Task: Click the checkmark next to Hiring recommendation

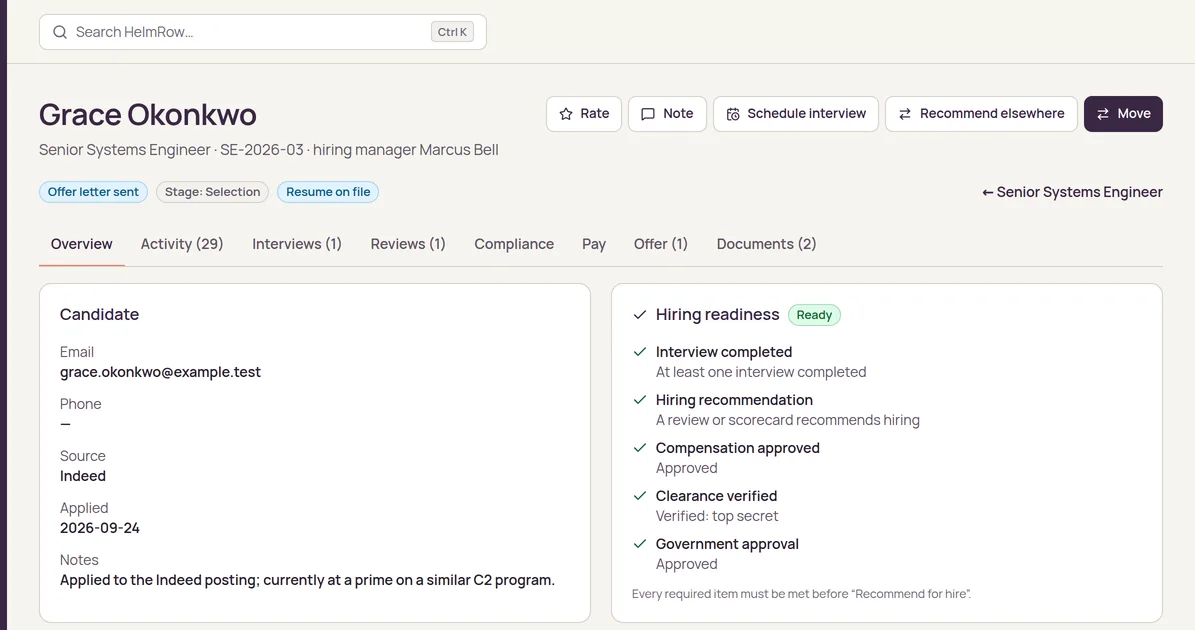Action: 639,400
